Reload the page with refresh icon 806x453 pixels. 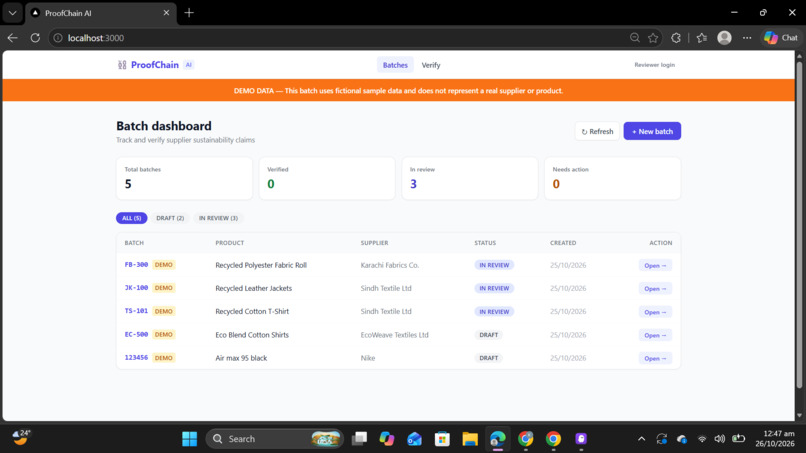(35, 38)
